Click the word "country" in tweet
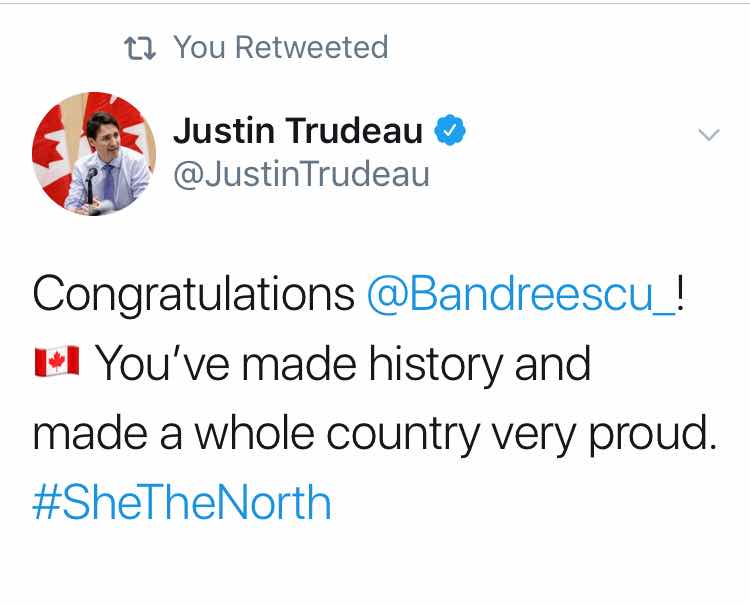The image size is (750, 606). [x=403, y=434]
